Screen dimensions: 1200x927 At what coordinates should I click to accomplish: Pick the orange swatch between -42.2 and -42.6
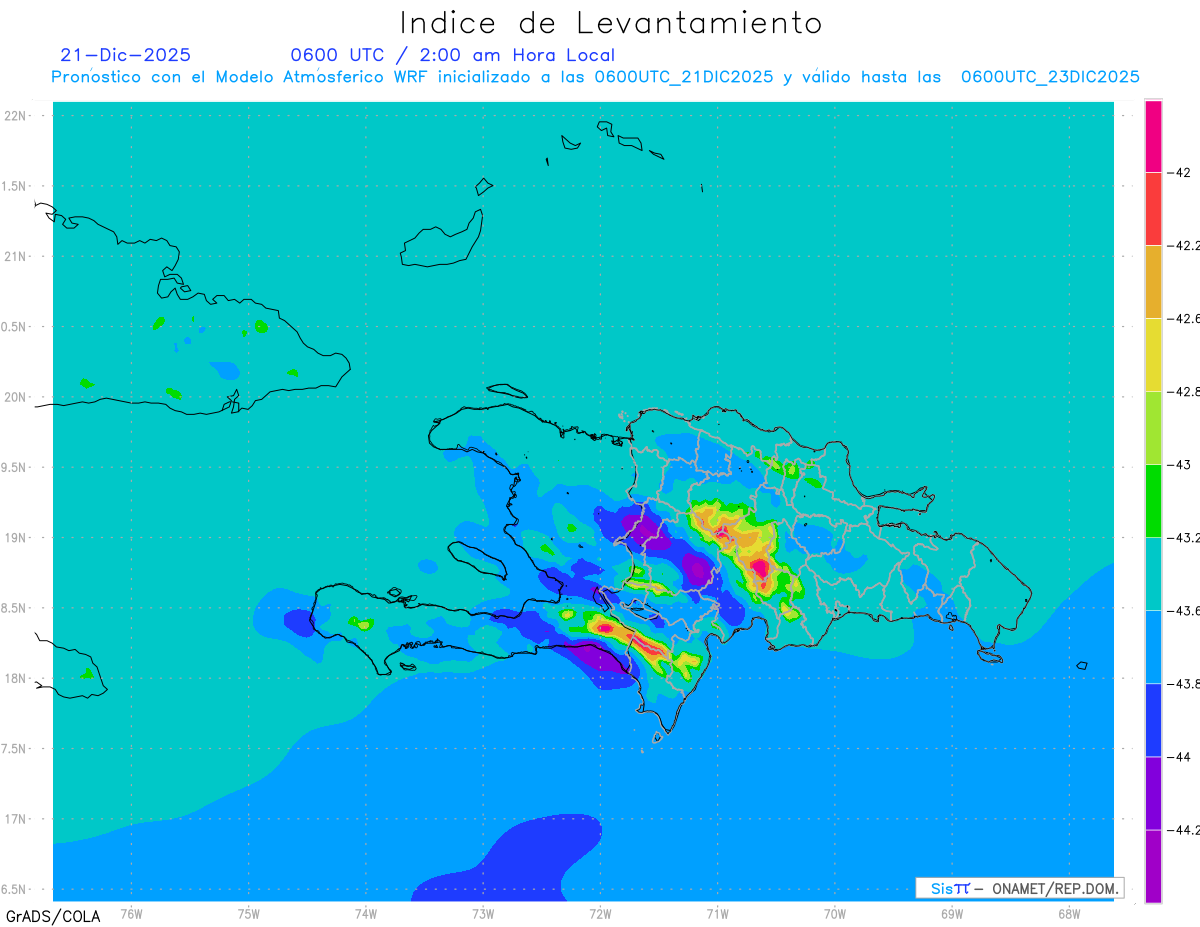tap(1153, 282)
